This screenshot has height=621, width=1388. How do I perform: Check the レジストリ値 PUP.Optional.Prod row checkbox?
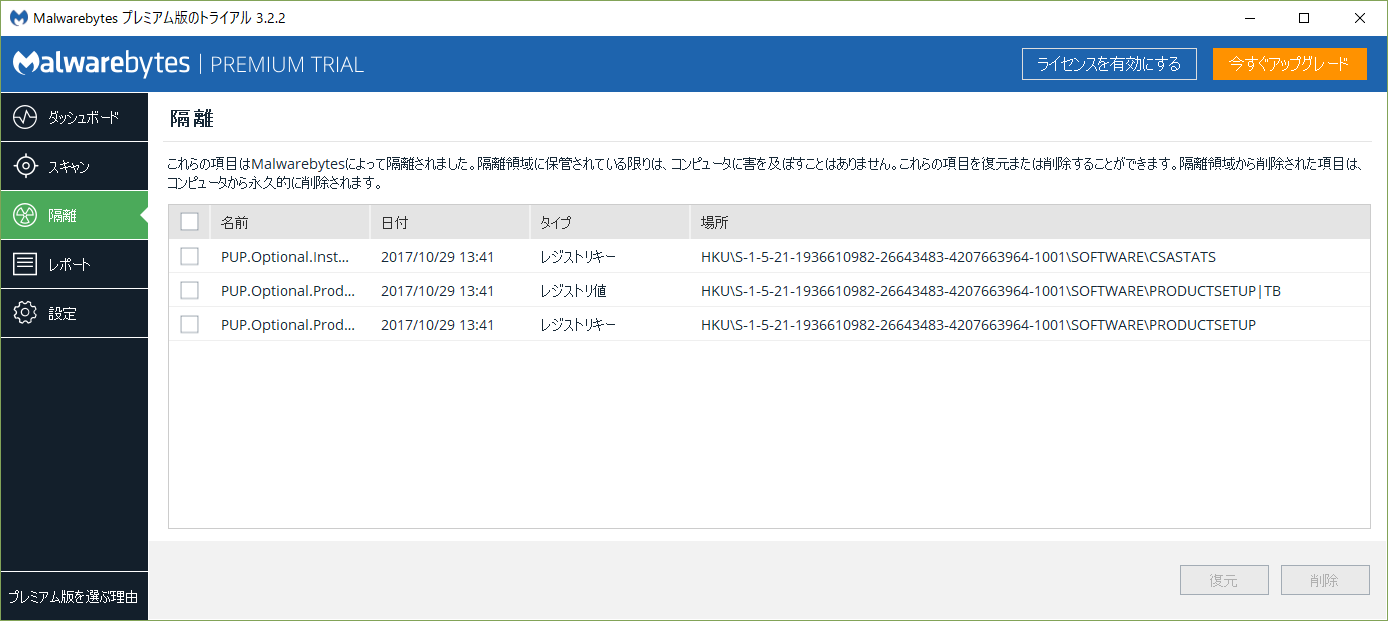coord(190,291)
